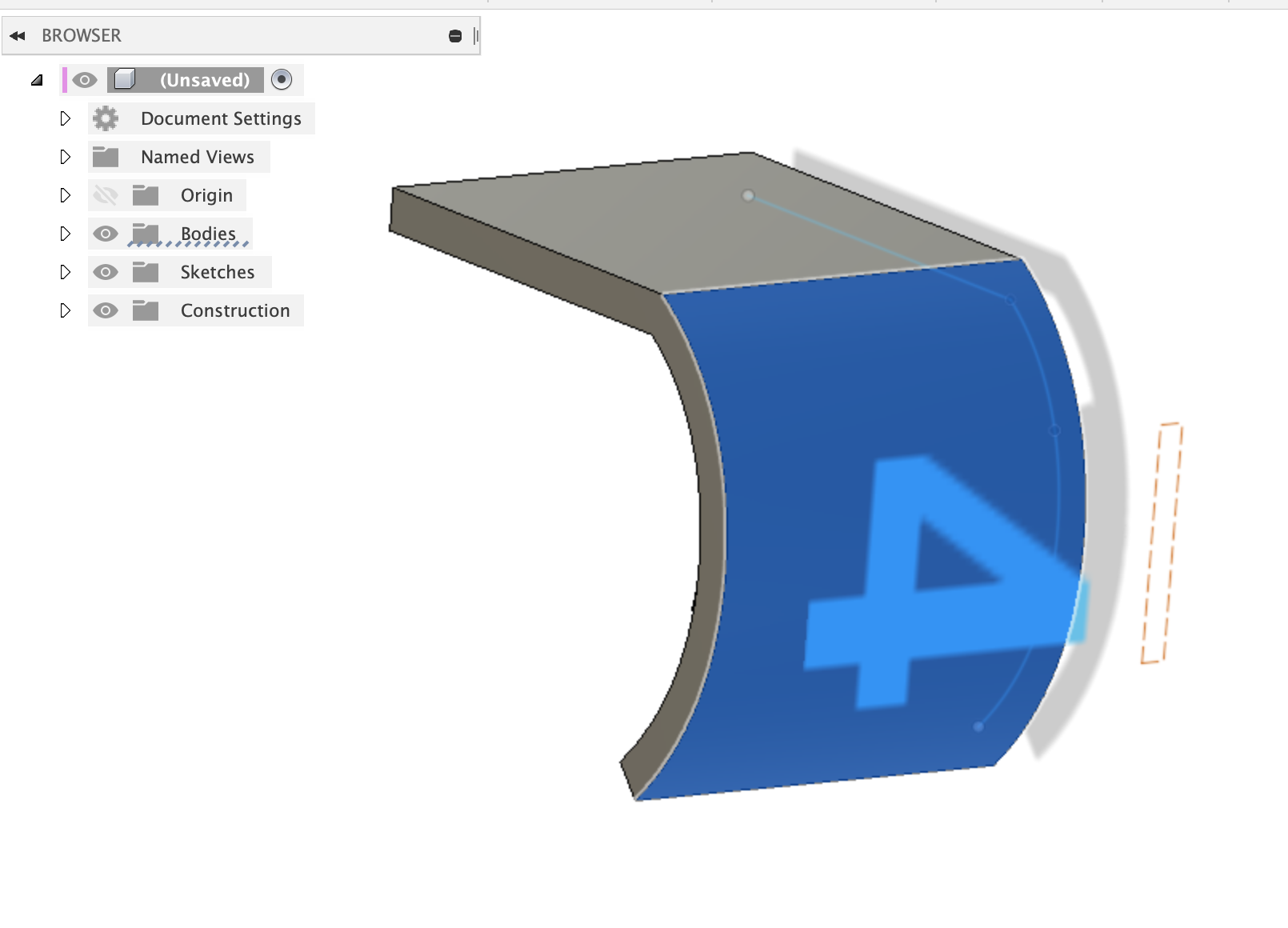Screen dimensions: 1288x928
Task: Select the Document Settings label
Action: (221, 118)
